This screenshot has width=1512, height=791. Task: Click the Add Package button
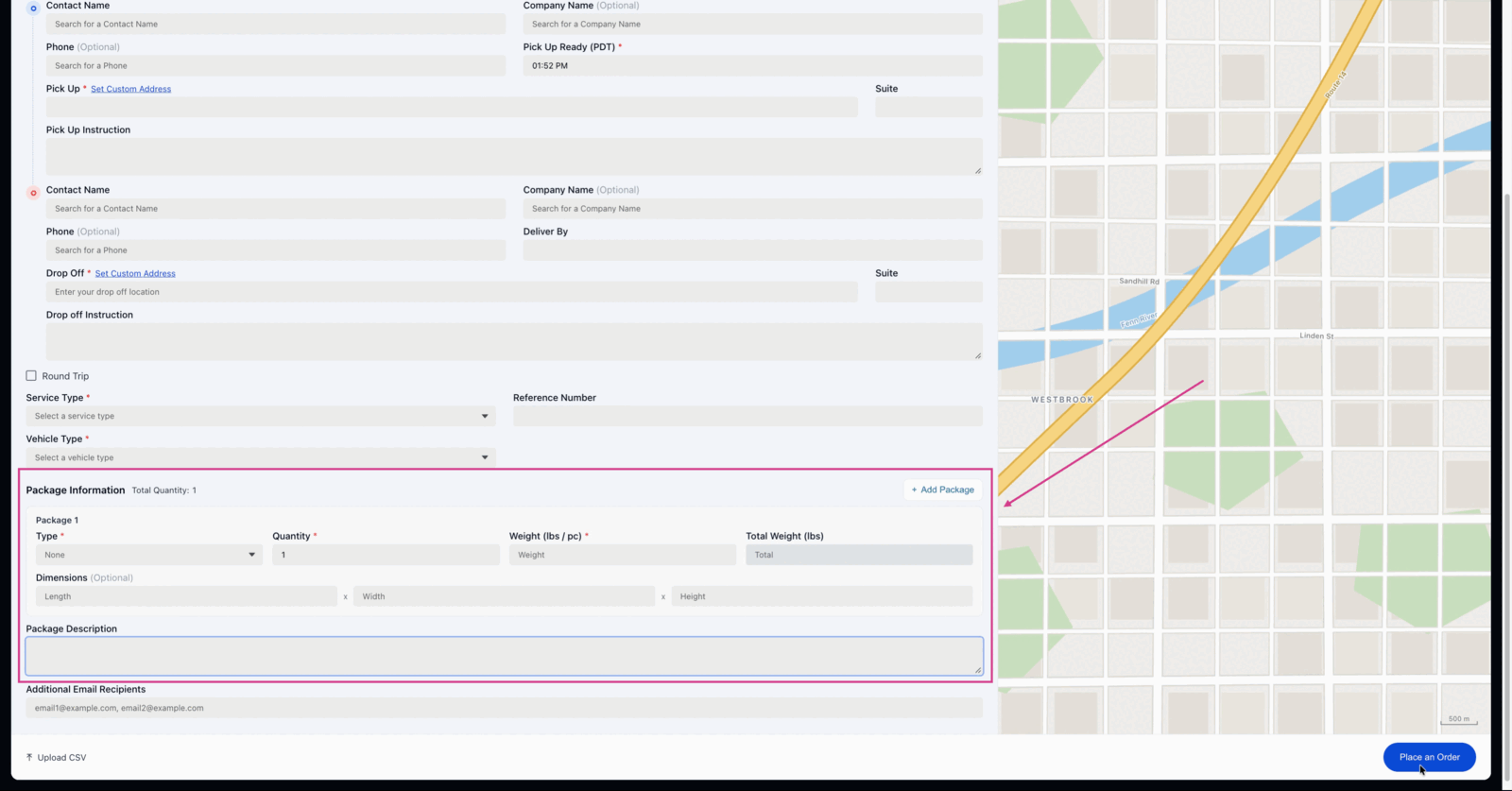[x=942, y=490]
